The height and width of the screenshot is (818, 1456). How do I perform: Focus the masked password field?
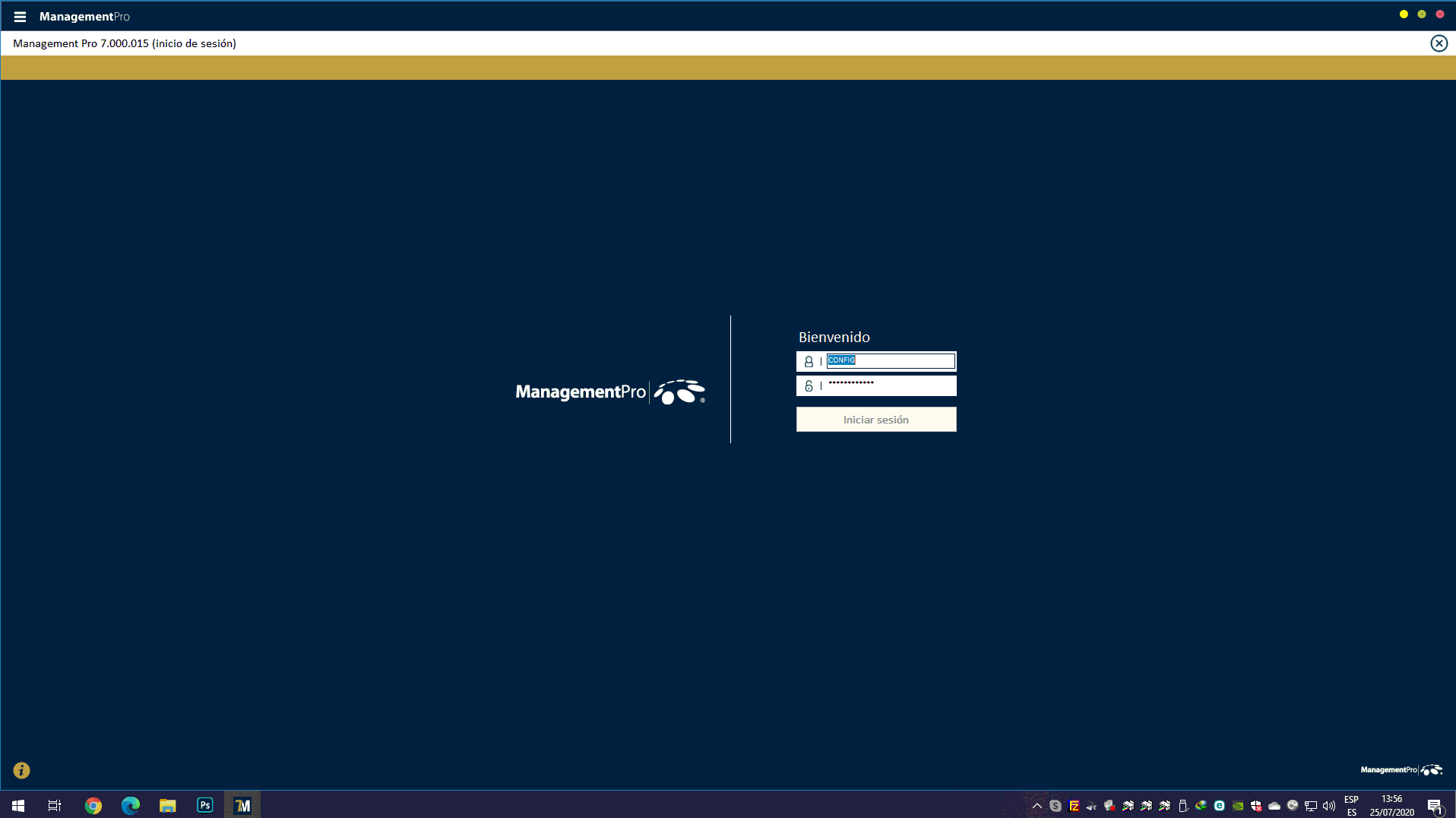[890, 385]
